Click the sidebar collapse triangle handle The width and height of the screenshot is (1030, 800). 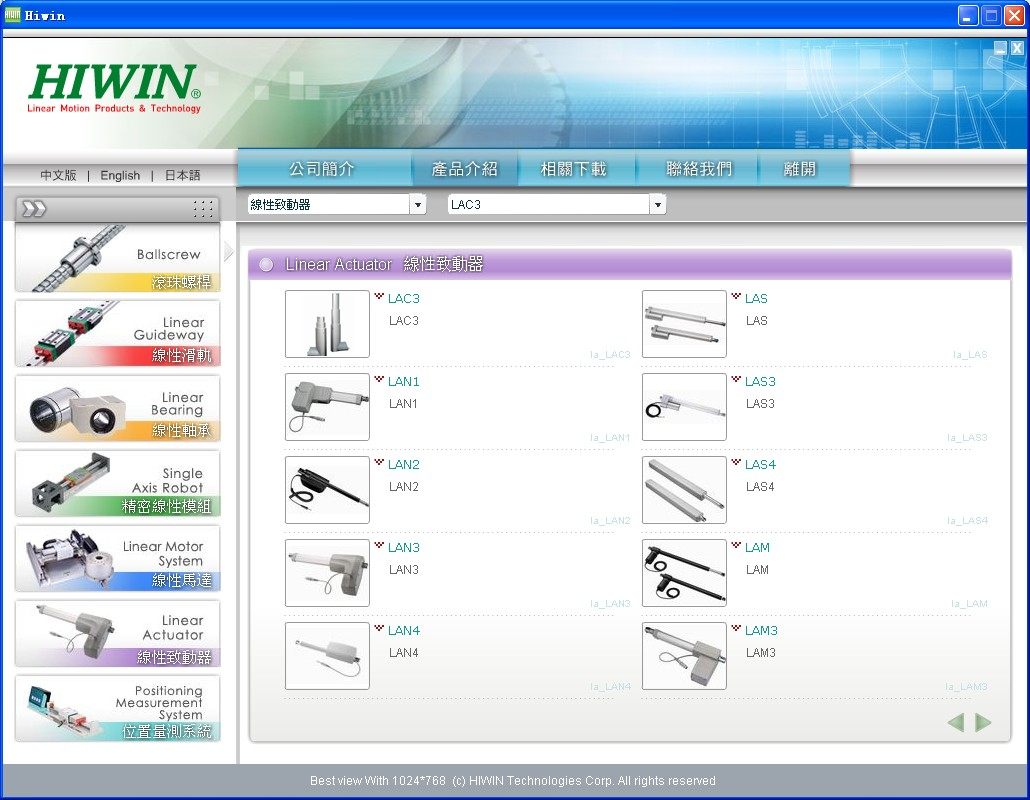[x=228, y=252]
